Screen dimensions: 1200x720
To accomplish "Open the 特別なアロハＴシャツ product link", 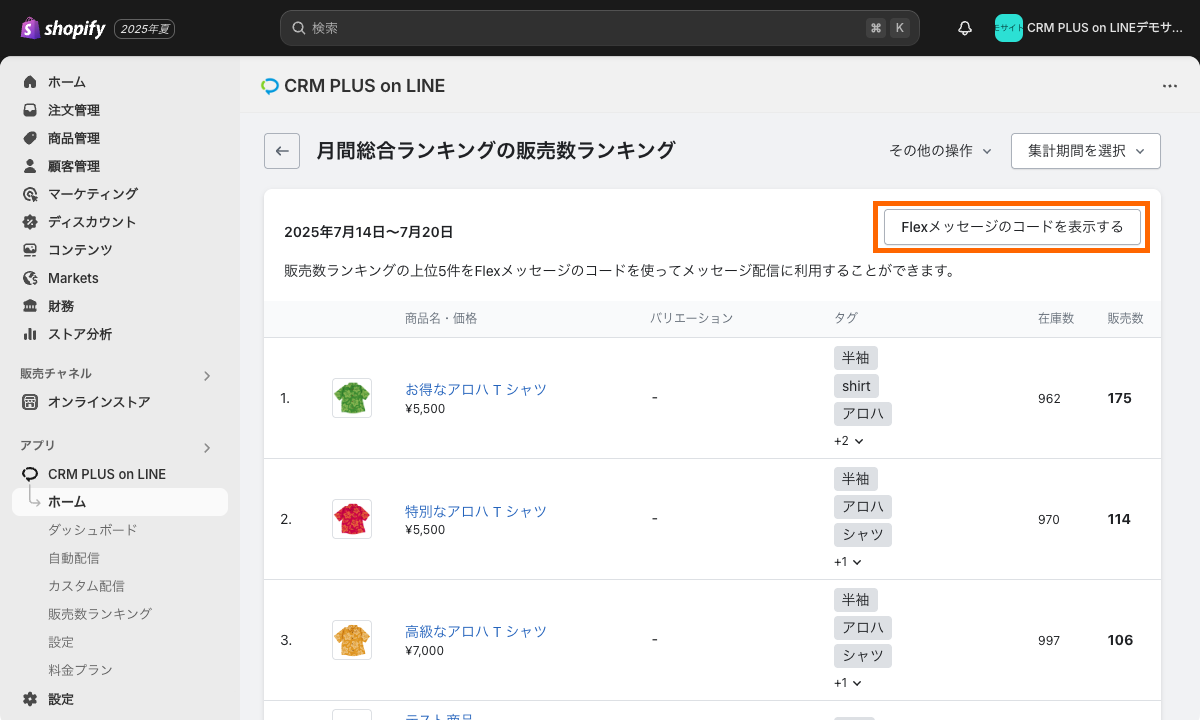I will pyautogui.click(x=476, y=511).
